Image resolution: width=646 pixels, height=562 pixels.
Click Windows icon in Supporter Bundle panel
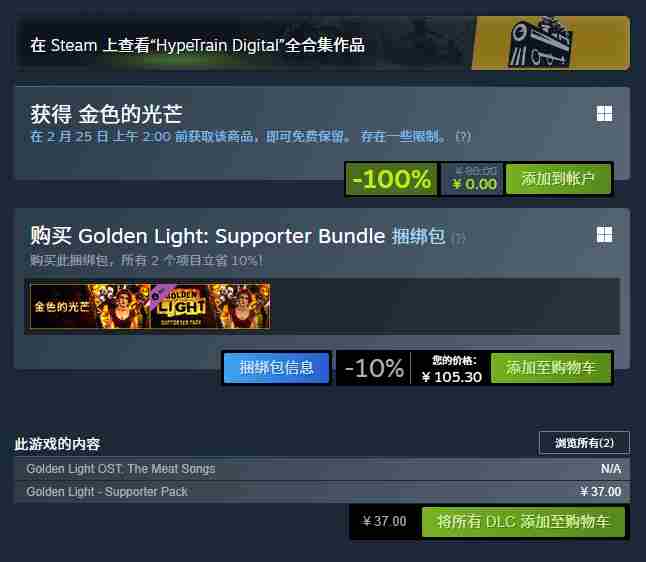point(604,234)
